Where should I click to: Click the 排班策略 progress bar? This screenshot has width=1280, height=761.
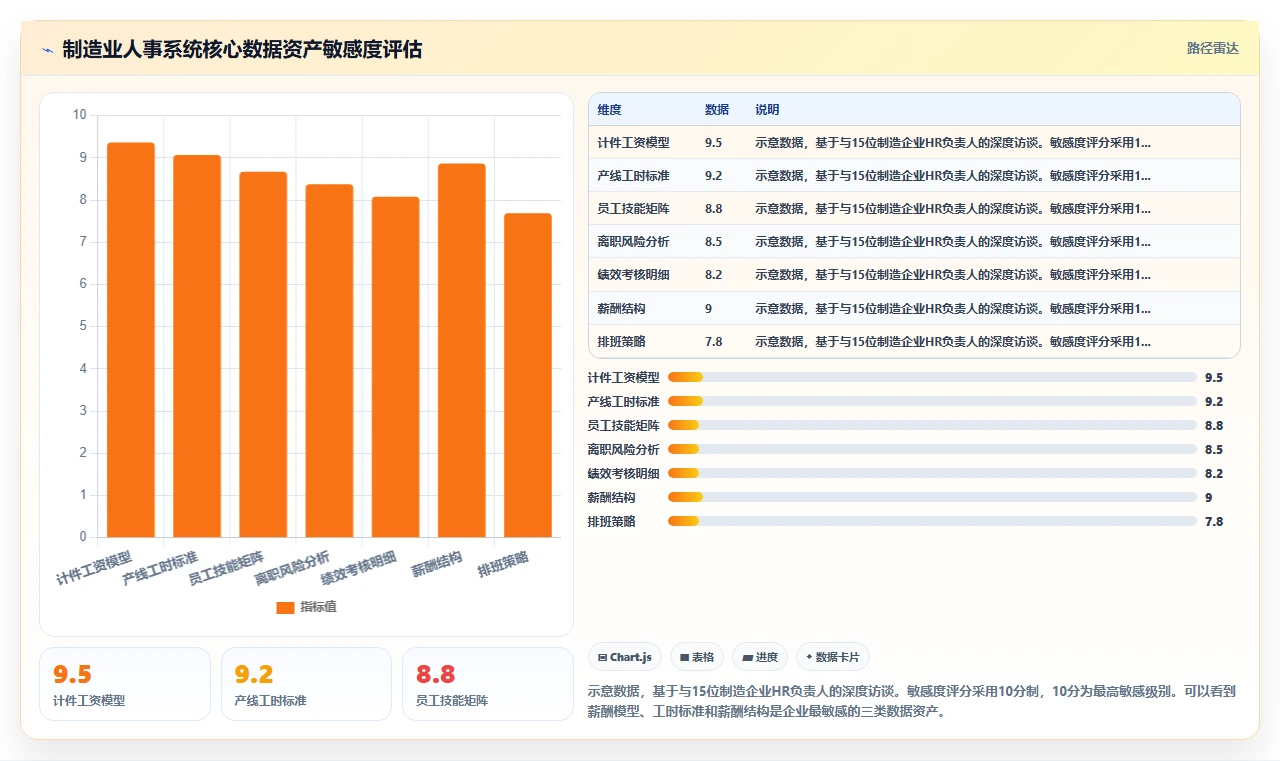click(932, 521)
